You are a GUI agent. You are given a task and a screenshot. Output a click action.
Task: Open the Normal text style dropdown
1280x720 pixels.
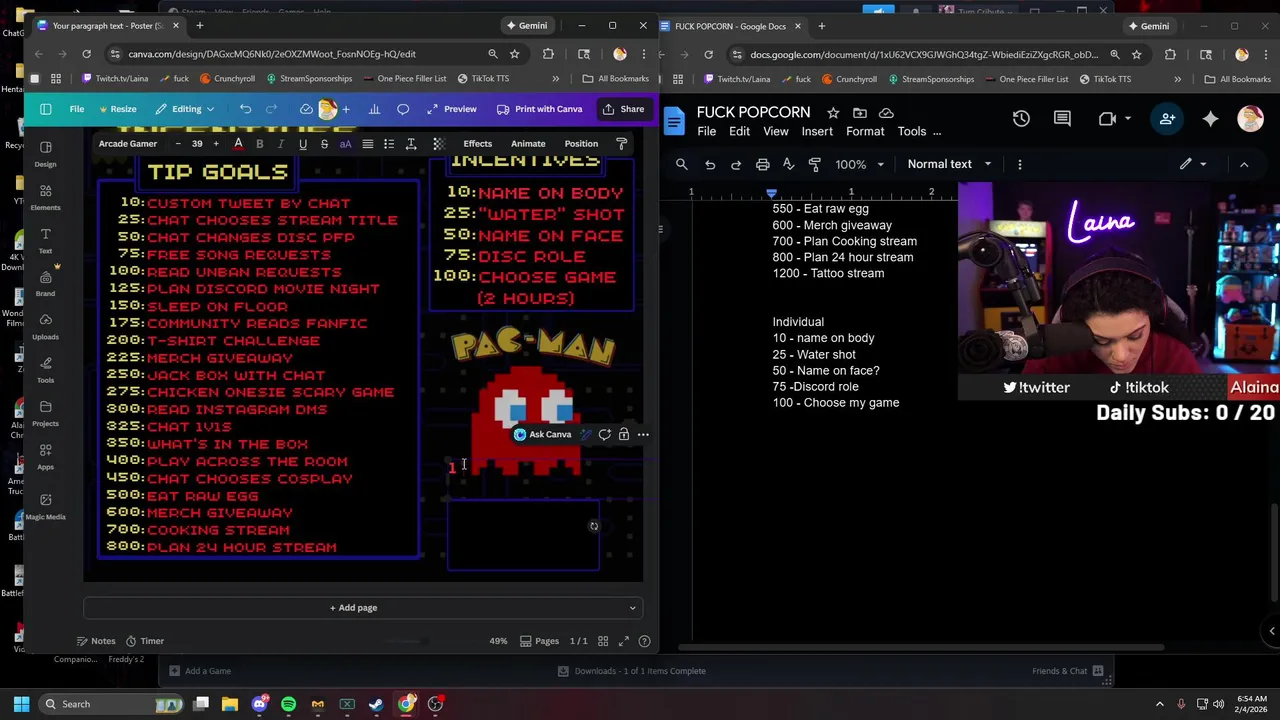949,164
